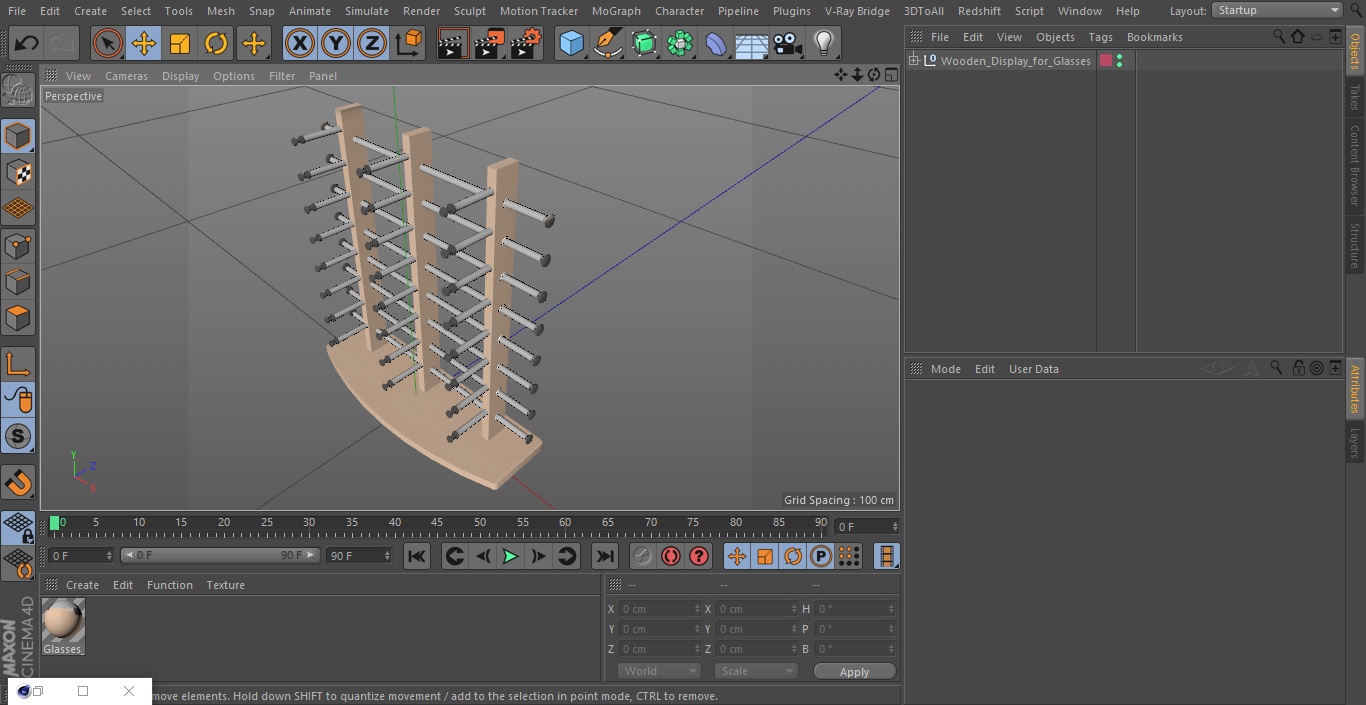This screenshot has width=1366, height=705.
Task: Click the Apply button
Action: (854, 672)
